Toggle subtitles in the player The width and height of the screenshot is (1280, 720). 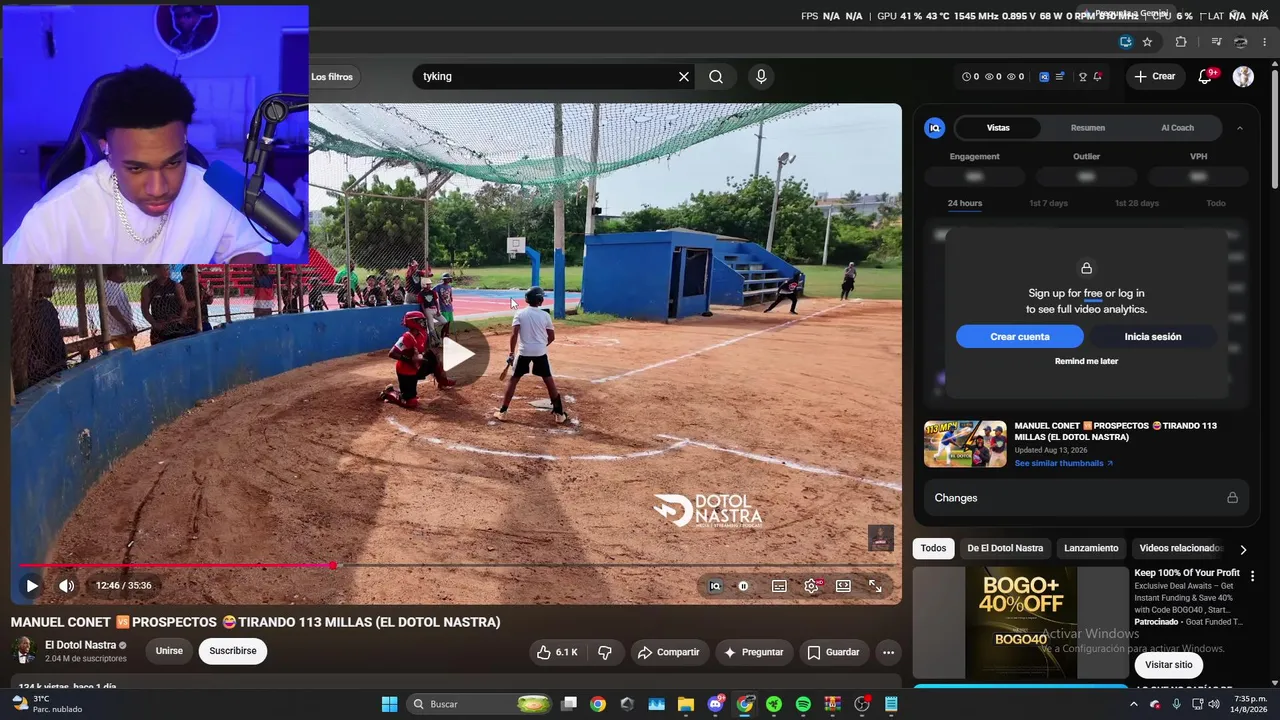pos(779,586)
